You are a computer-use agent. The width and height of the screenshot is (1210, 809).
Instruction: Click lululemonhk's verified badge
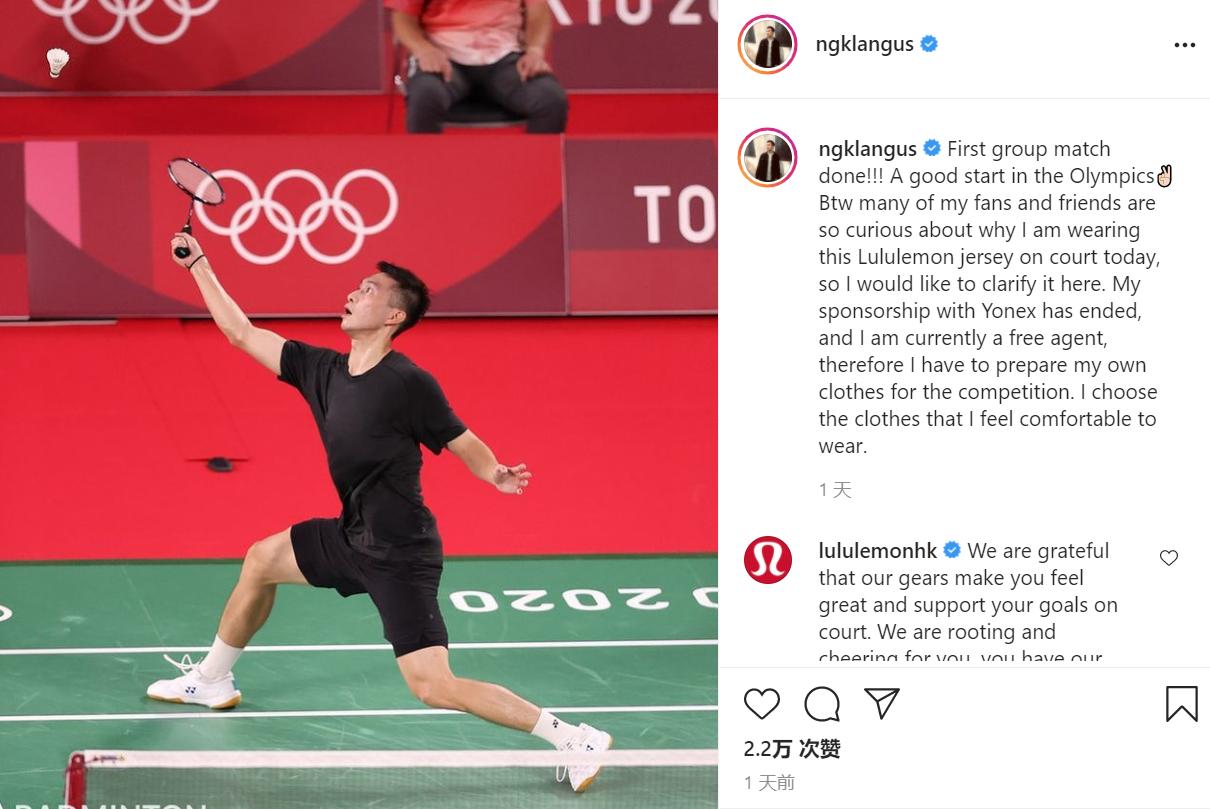[952, 550]
